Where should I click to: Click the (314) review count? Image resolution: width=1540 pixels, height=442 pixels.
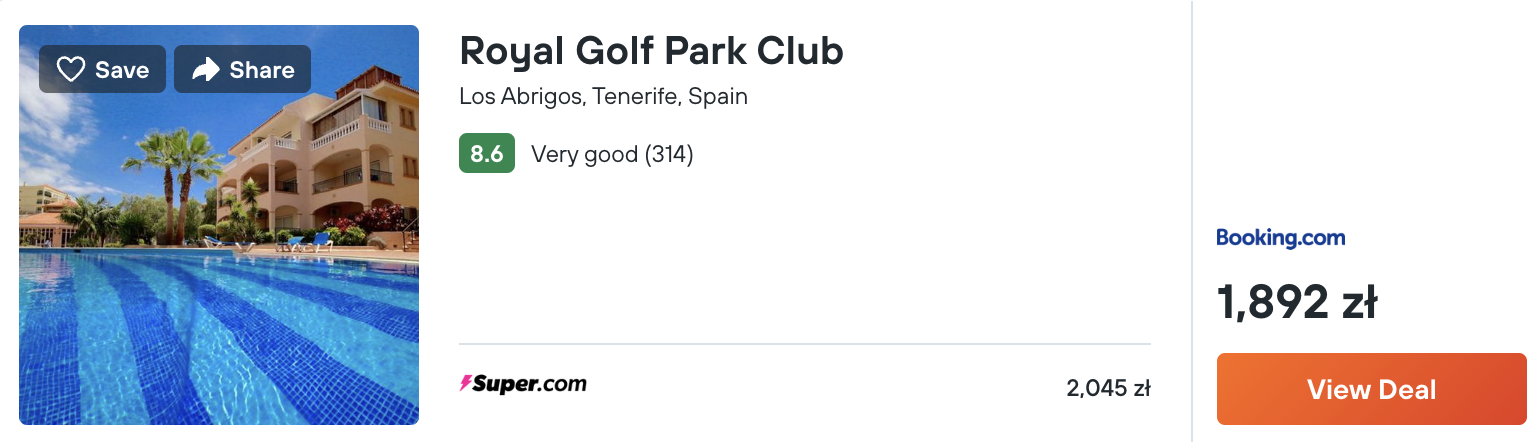coord(669,154)
